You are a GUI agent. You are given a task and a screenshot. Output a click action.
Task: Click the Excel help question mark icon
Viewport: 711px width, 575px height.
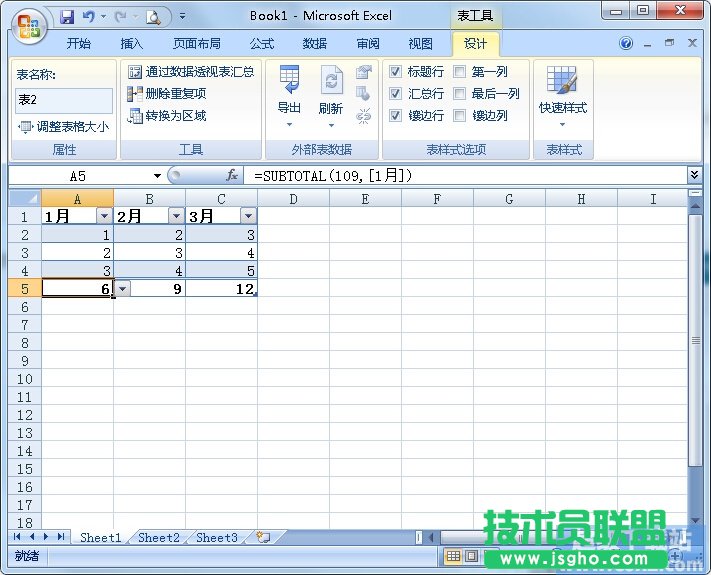tap(626, 44)
